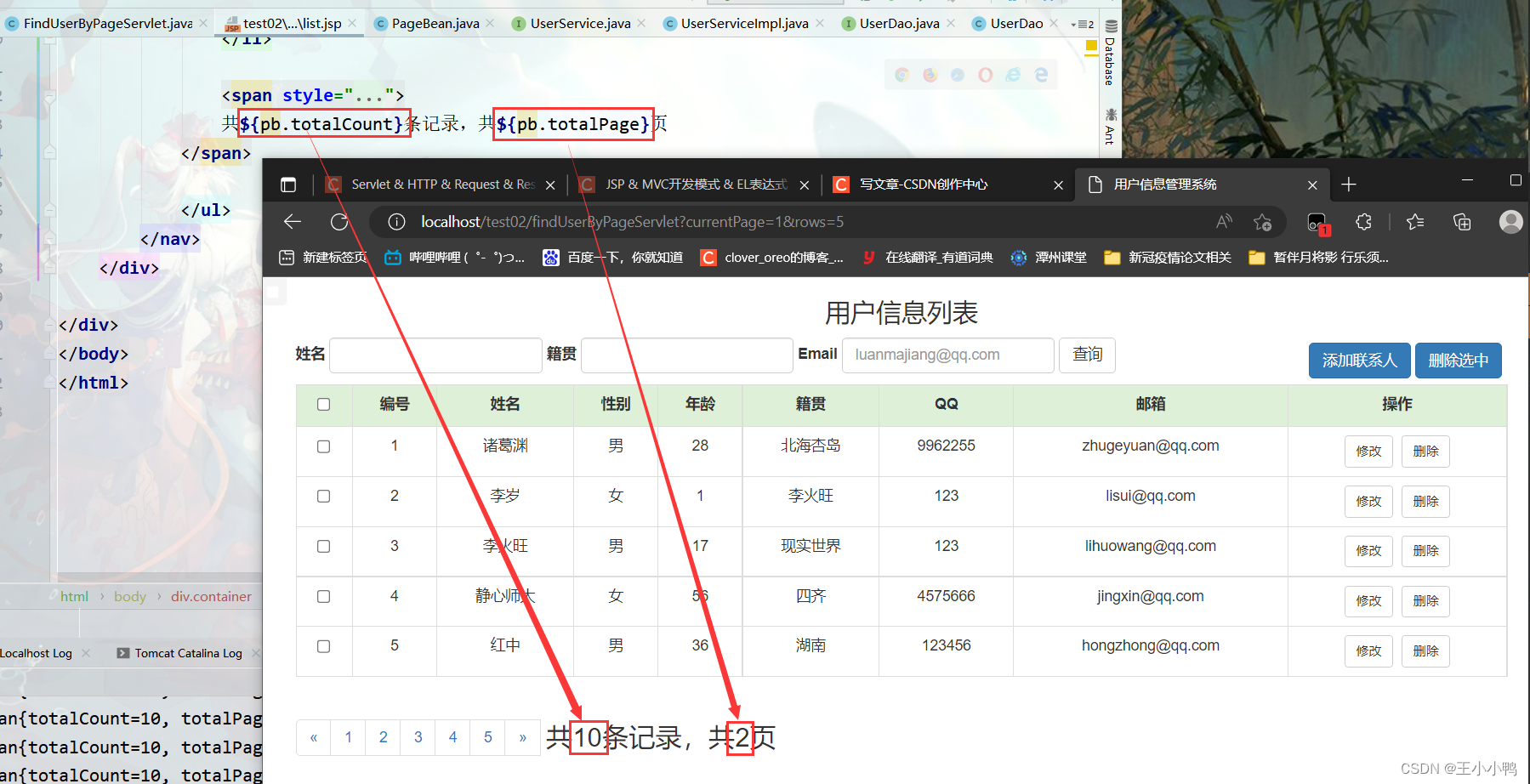Preview page in Opera from IDE editor
The width and height of the screenshot is (1530, 784).
tap(986, 75)
